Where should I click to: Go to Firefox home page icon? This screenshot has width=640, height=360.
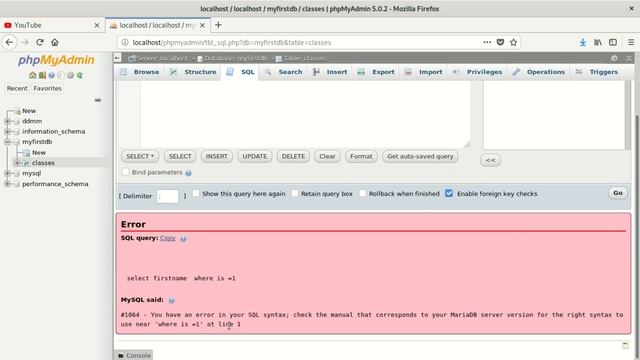tap(55, 42)
